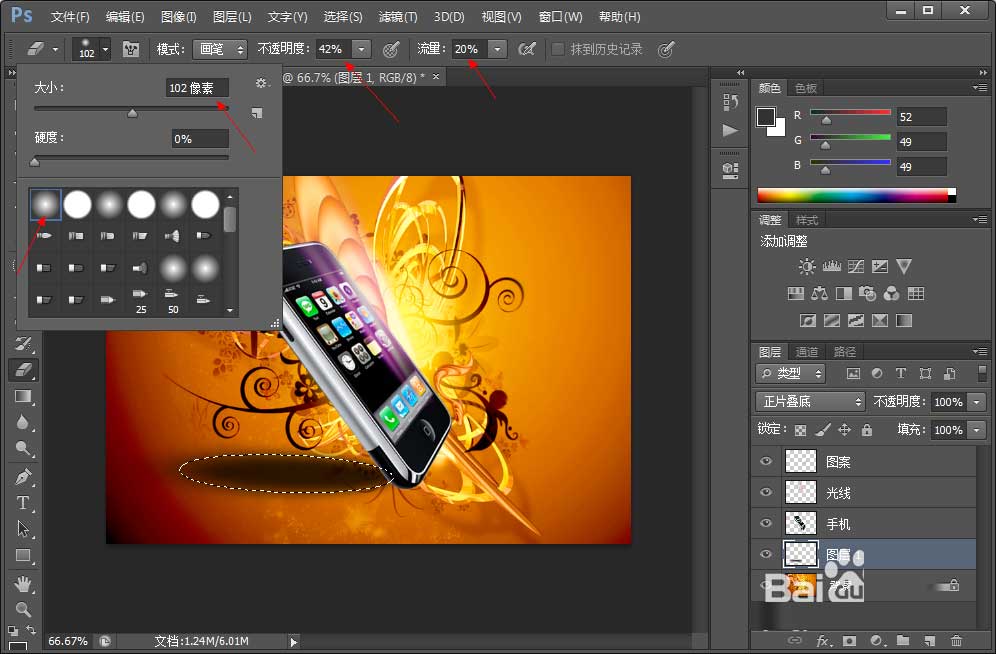996x654 pixels.
Task: Click the layer styles fx icon
Action: [824, 641]
